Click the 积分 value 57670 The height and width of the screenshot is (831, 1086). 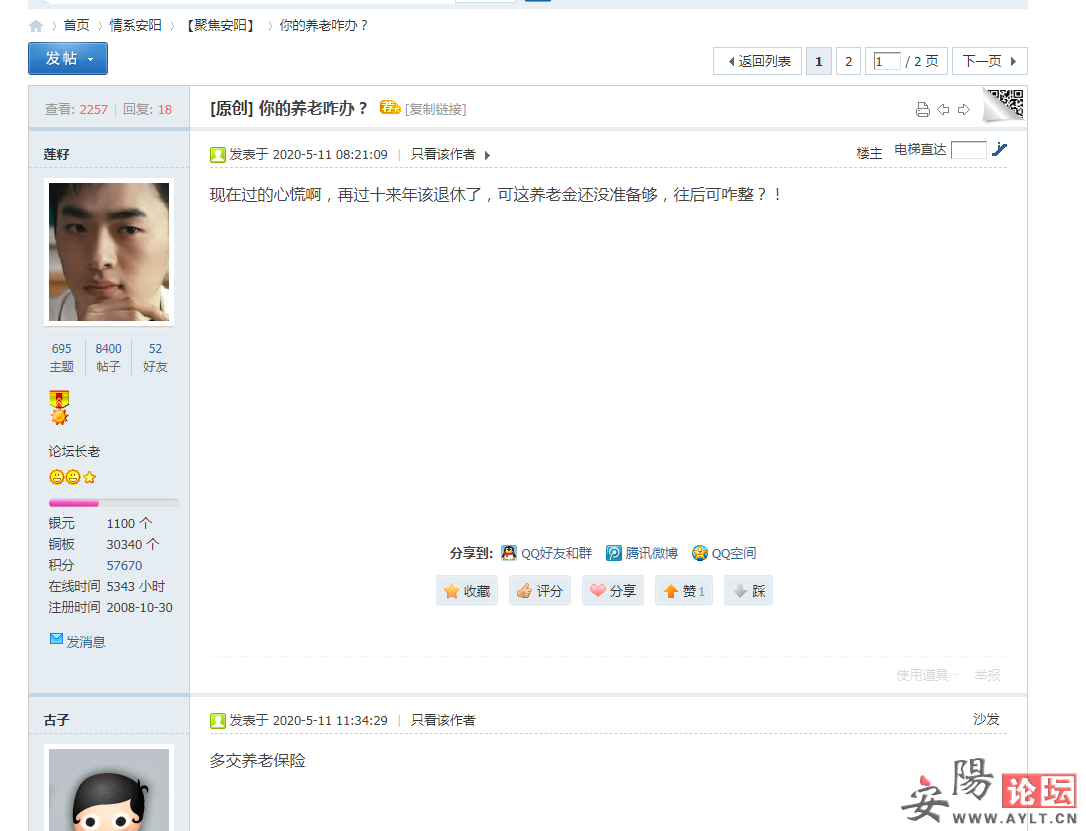[x=124, y=566]
